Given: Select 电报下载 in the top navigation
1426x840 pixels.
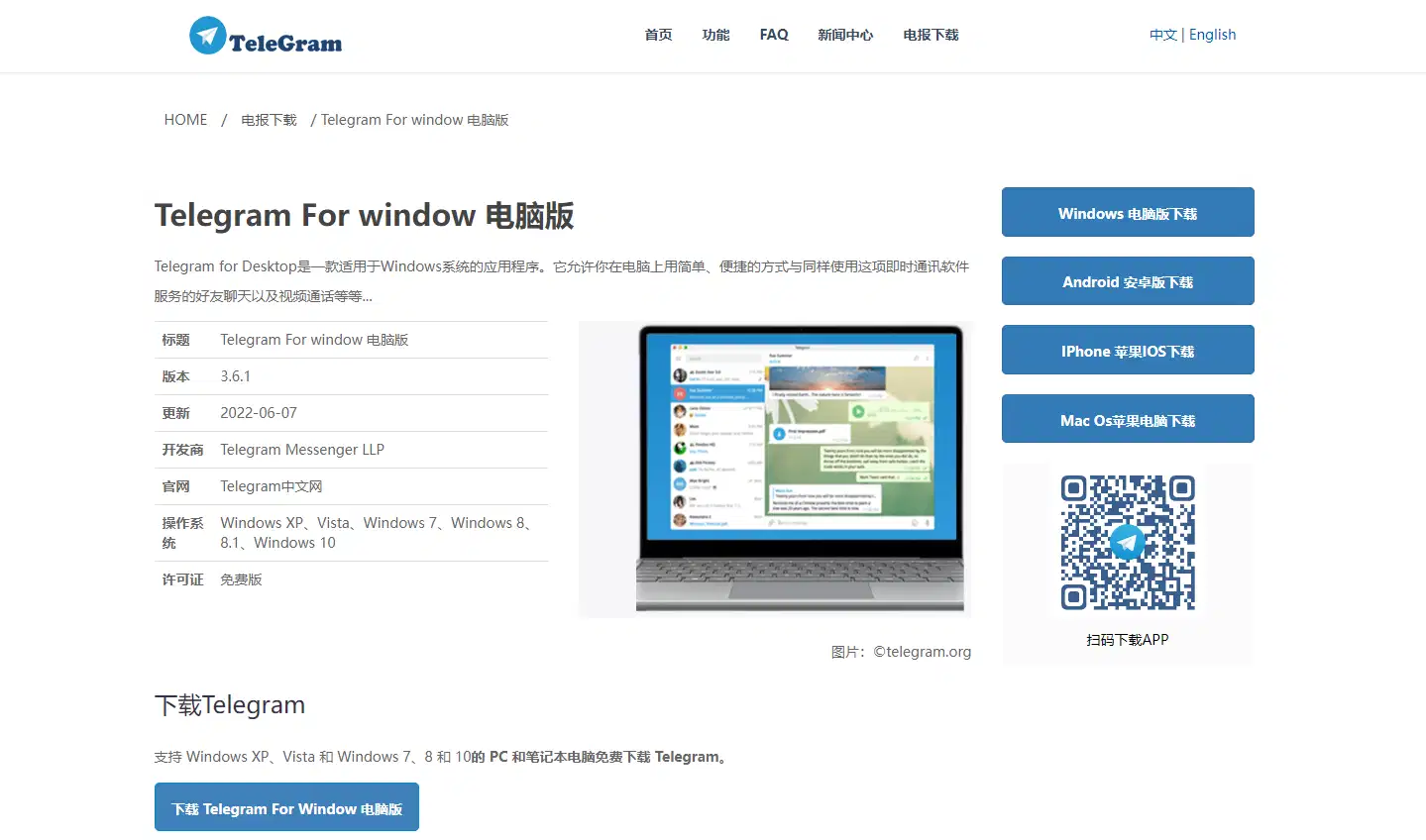Looking at the screenshot, I should (931, 35).
